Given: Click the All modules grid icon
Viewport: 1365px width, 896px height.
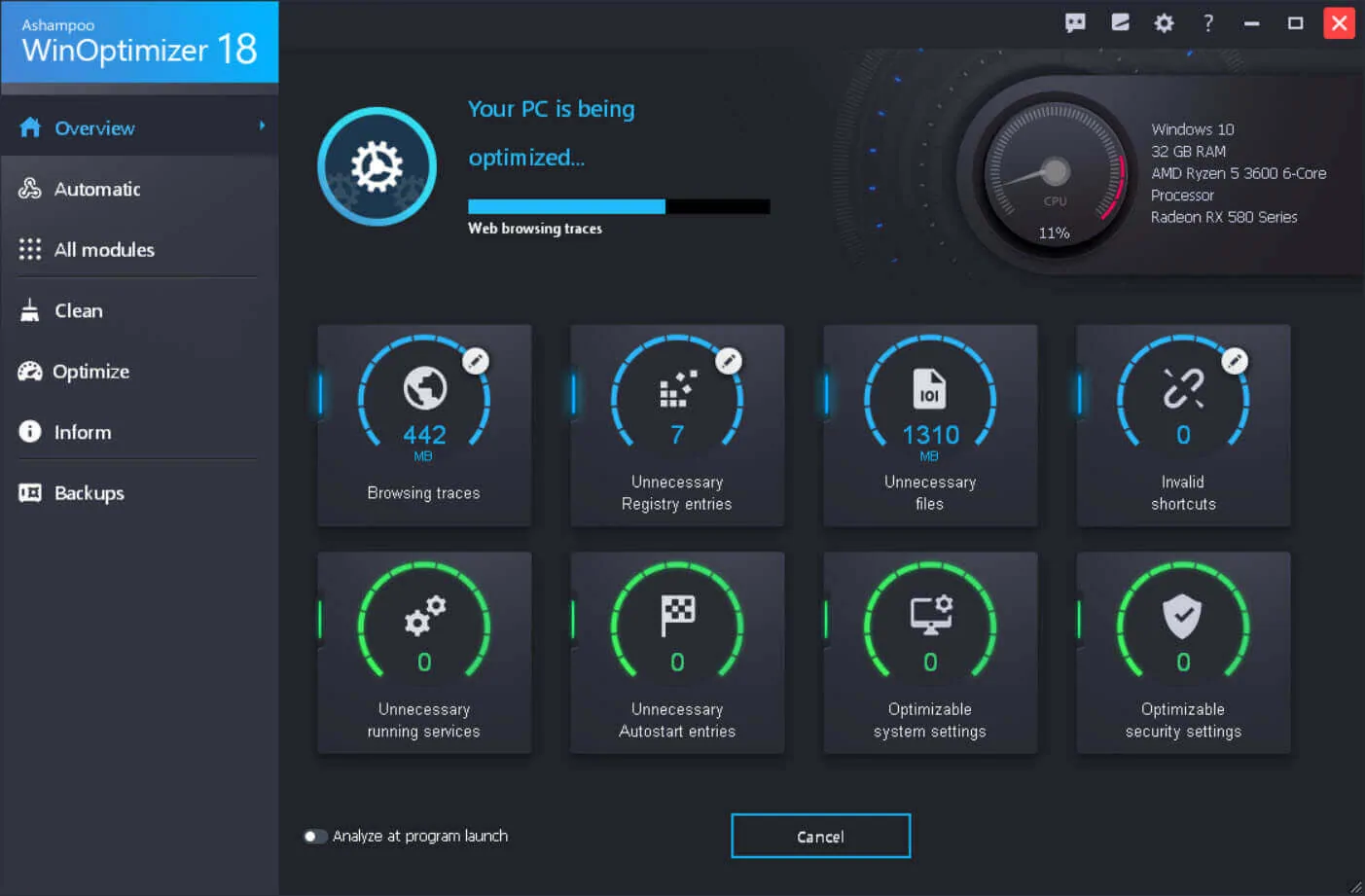Looking at the screenshot, I should point(30,249).
